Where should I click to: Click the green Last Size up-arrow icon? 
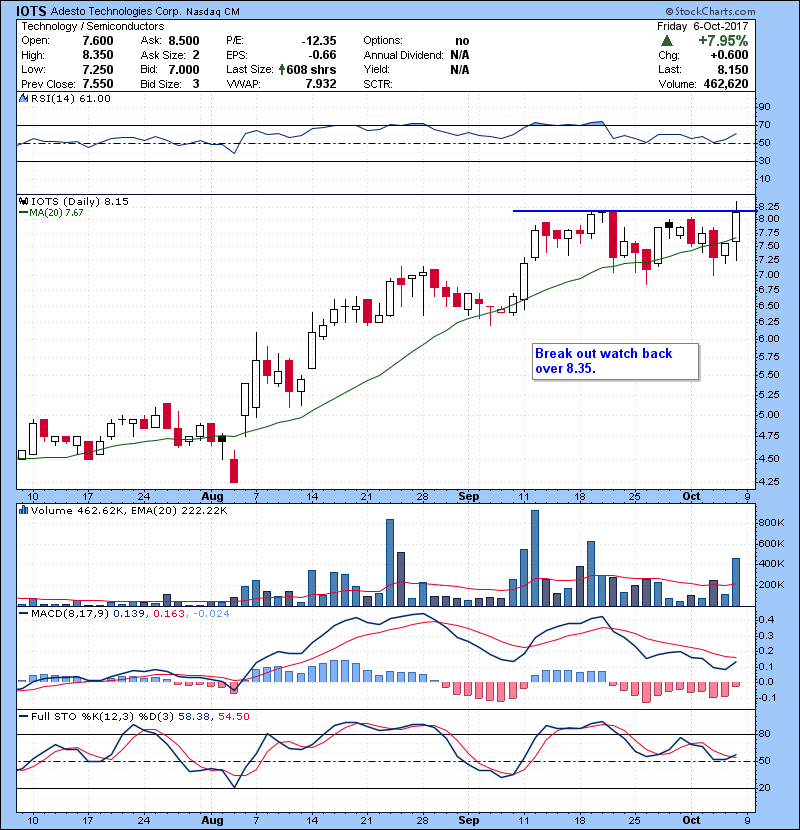click(x=282, y=69)
